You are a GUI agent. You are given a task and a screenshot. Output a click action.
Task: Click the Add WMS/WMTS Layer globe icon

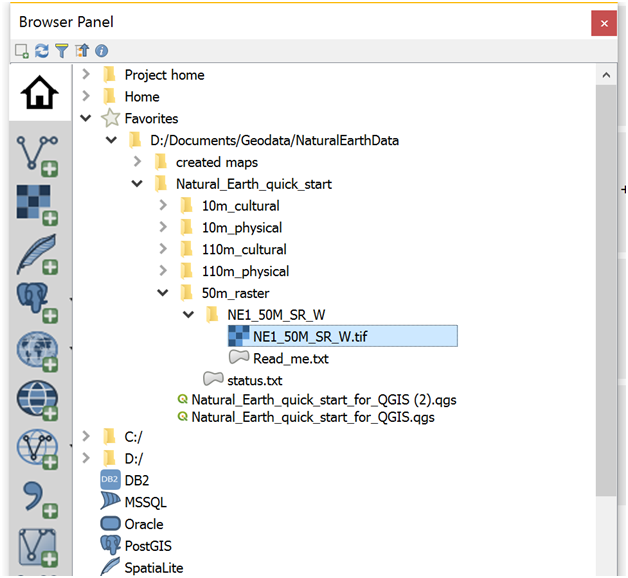click(37, 352)
